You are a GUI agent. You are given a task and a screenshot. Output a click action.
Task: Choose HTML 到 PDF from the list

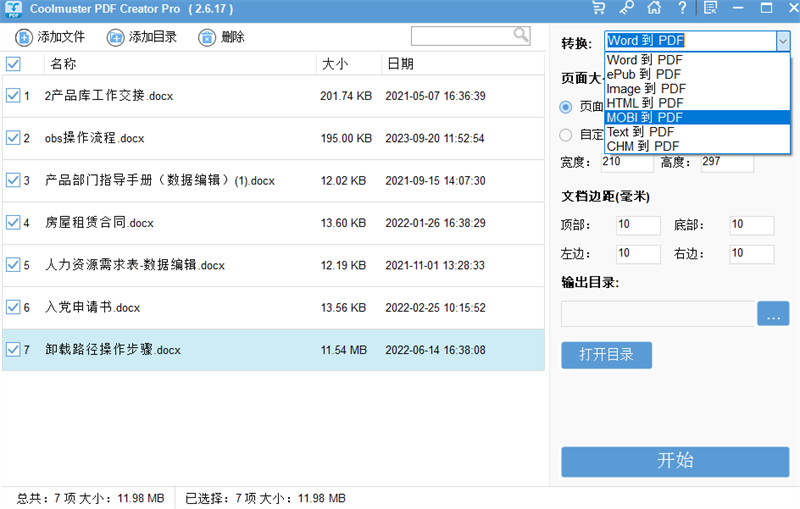click(697, 103)
